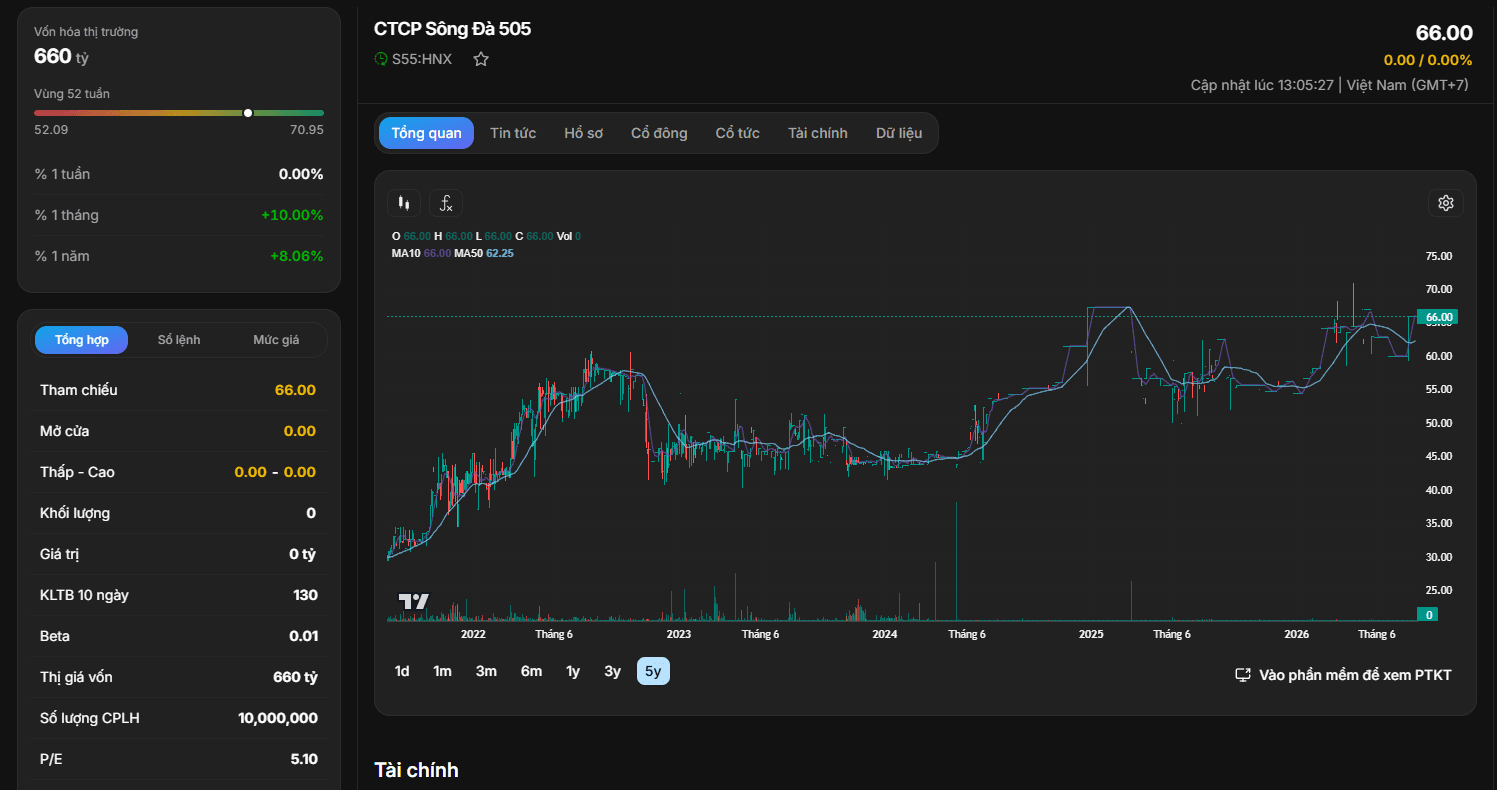This screenshot has width=1497, height=790.
Task: Click the Tài chính section heading below the chart
Action: [x=416, y=770]
